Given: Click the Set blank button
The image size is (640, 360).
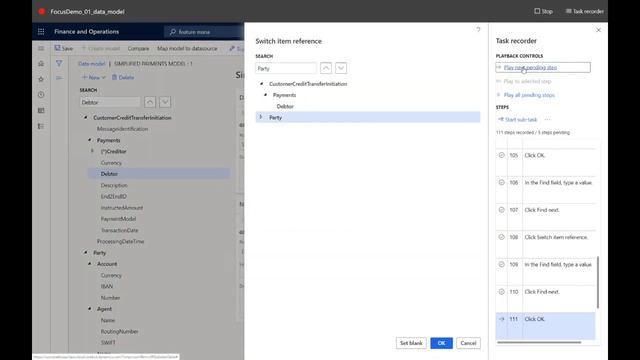Looking at the screenshot, I should pos(411,343).
